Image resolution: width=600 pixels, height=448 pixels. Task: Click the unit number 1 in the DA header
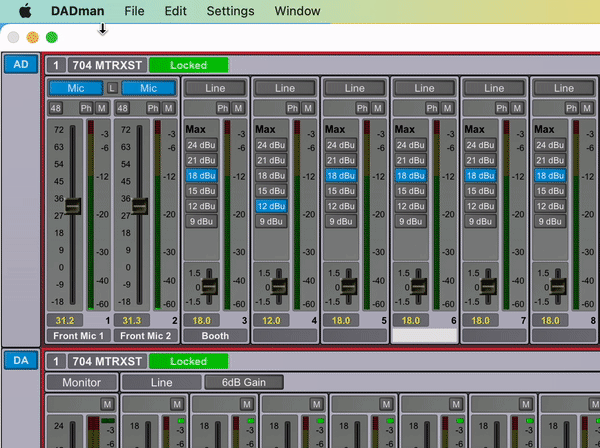(56, 361)
